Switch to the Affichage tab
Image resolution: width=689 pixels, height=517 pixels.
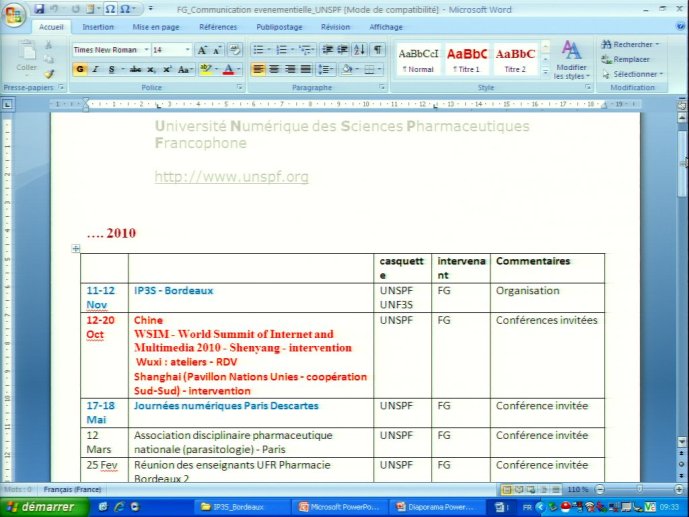[386, 27]
